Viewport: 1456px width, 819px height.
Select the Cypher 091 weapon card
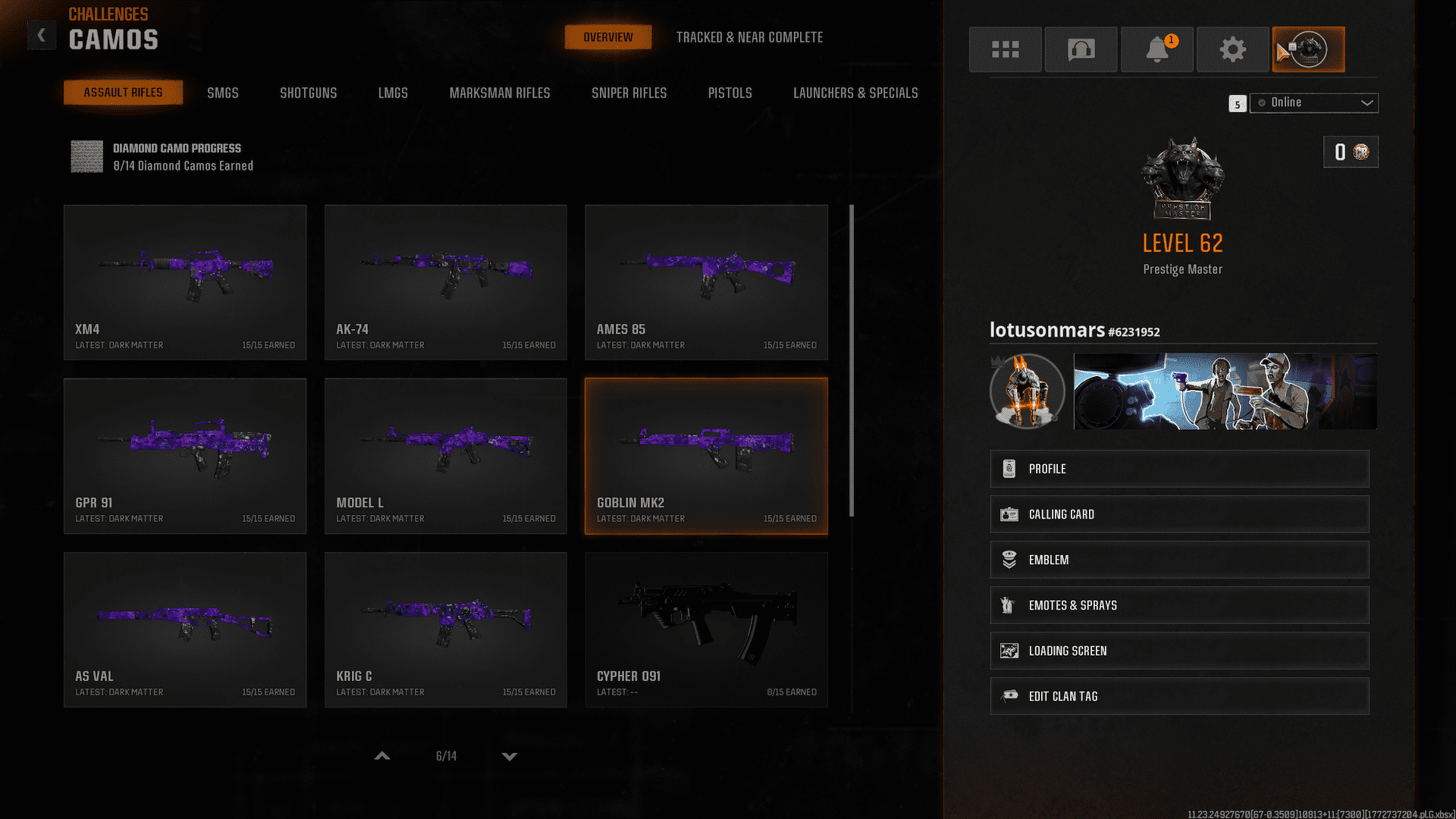706,629
